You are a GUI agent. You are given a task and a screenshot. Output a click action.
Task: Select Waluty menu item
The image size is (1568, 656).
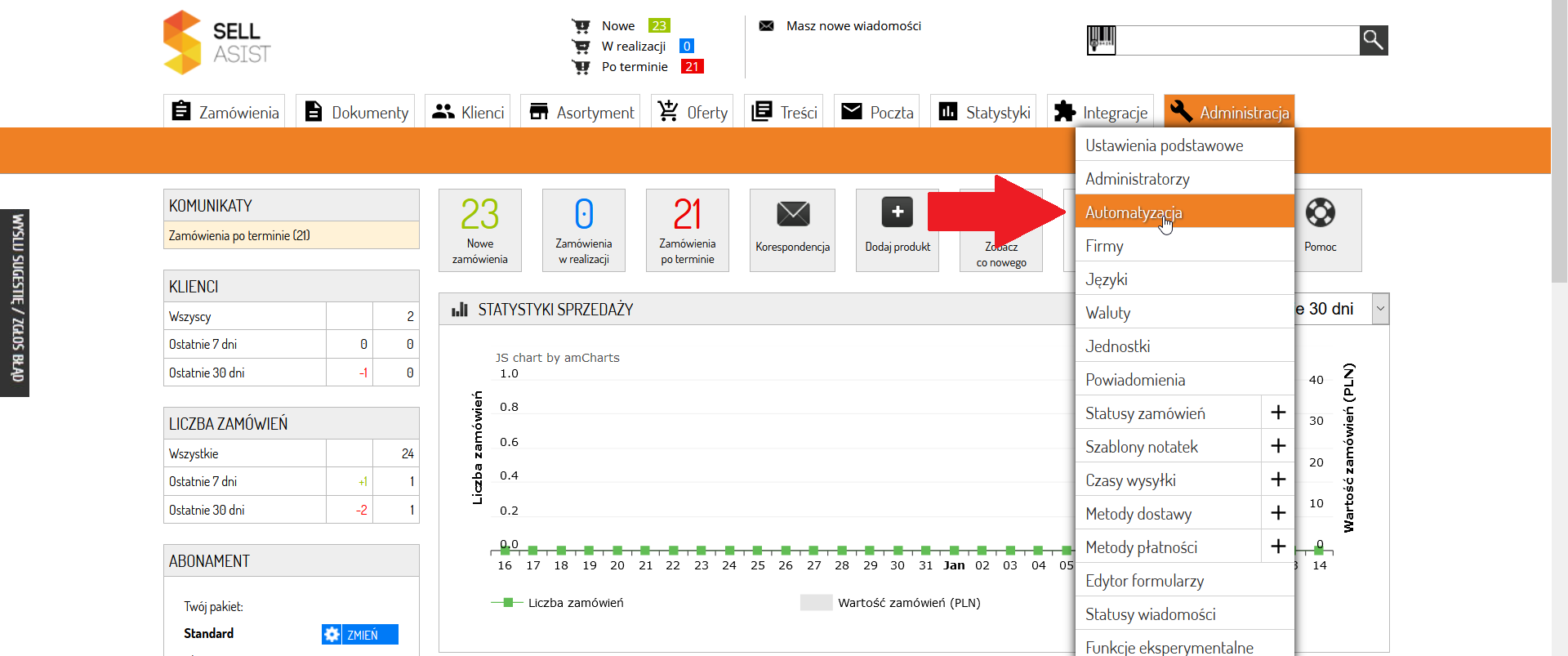1185,313
